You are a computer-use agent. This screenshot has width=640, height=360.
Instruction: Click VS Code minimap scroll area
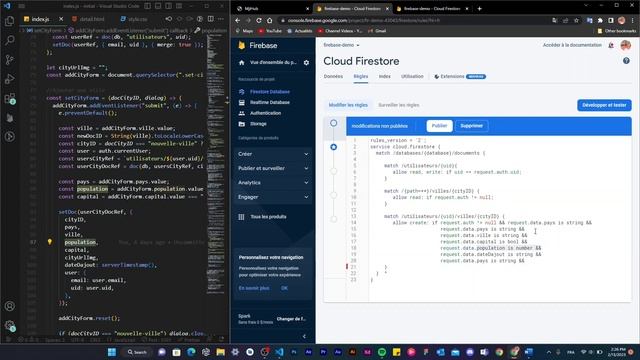click(x=216, y=163)
